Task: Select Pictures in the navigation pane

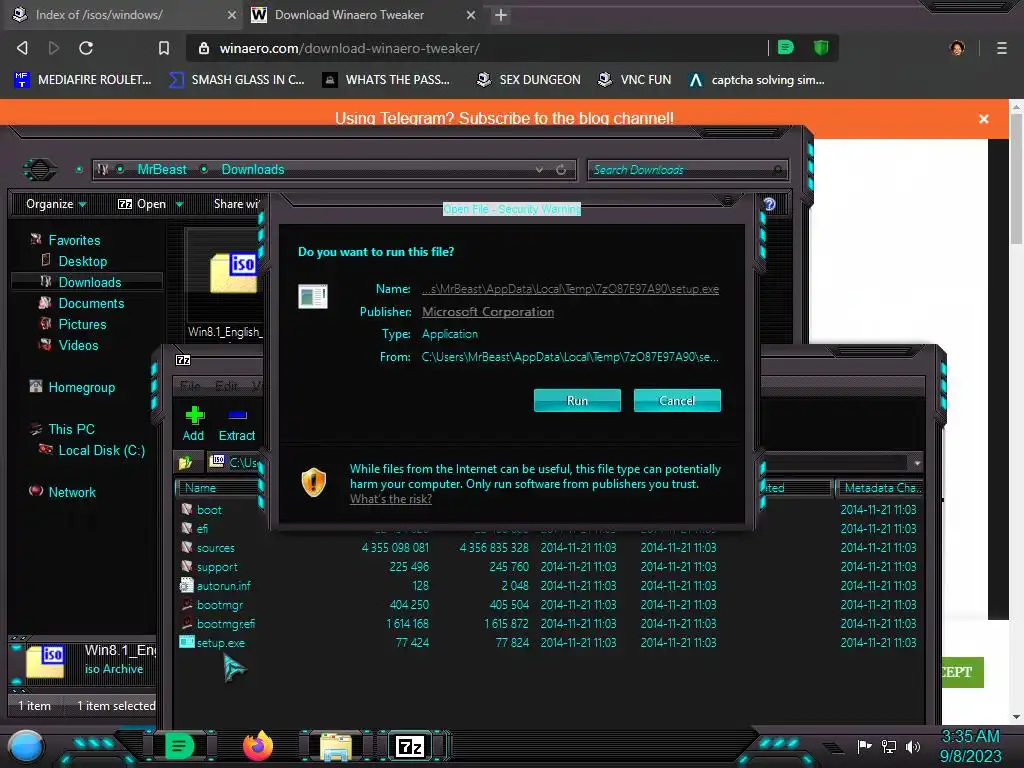Action: point(82,324)
